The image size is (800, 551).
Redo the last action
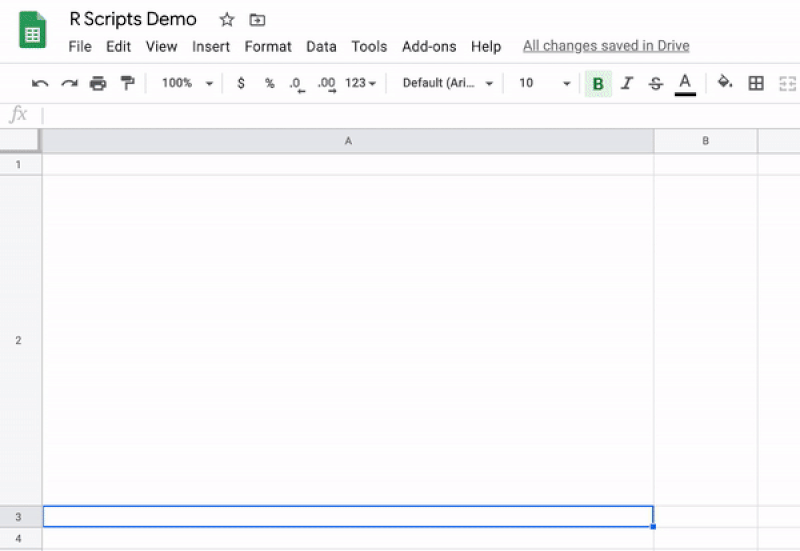(x=69, y=83)
